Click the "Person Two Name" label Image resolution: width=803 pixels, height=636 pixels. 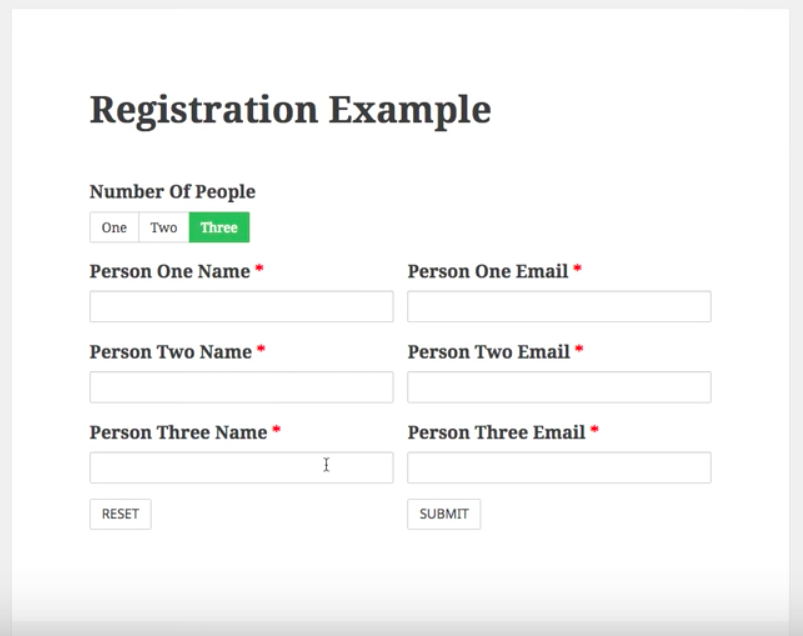pyautogui.click(x=171, y=352)
